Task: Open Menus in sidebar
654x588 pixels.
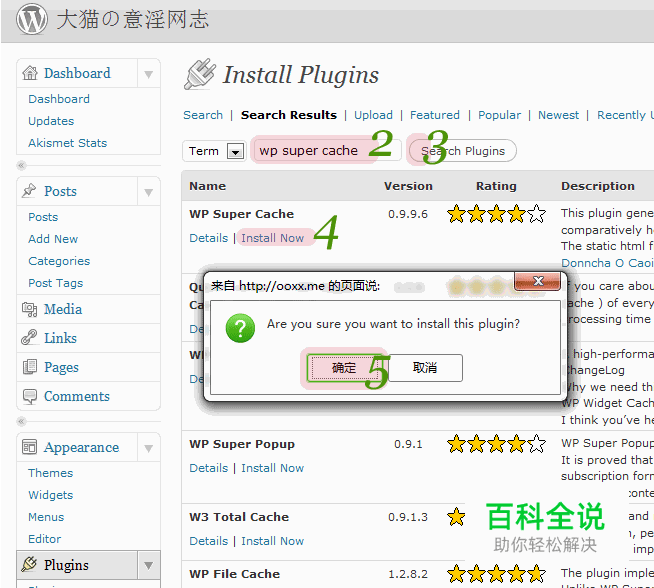Action: click(x=46, y=518)
